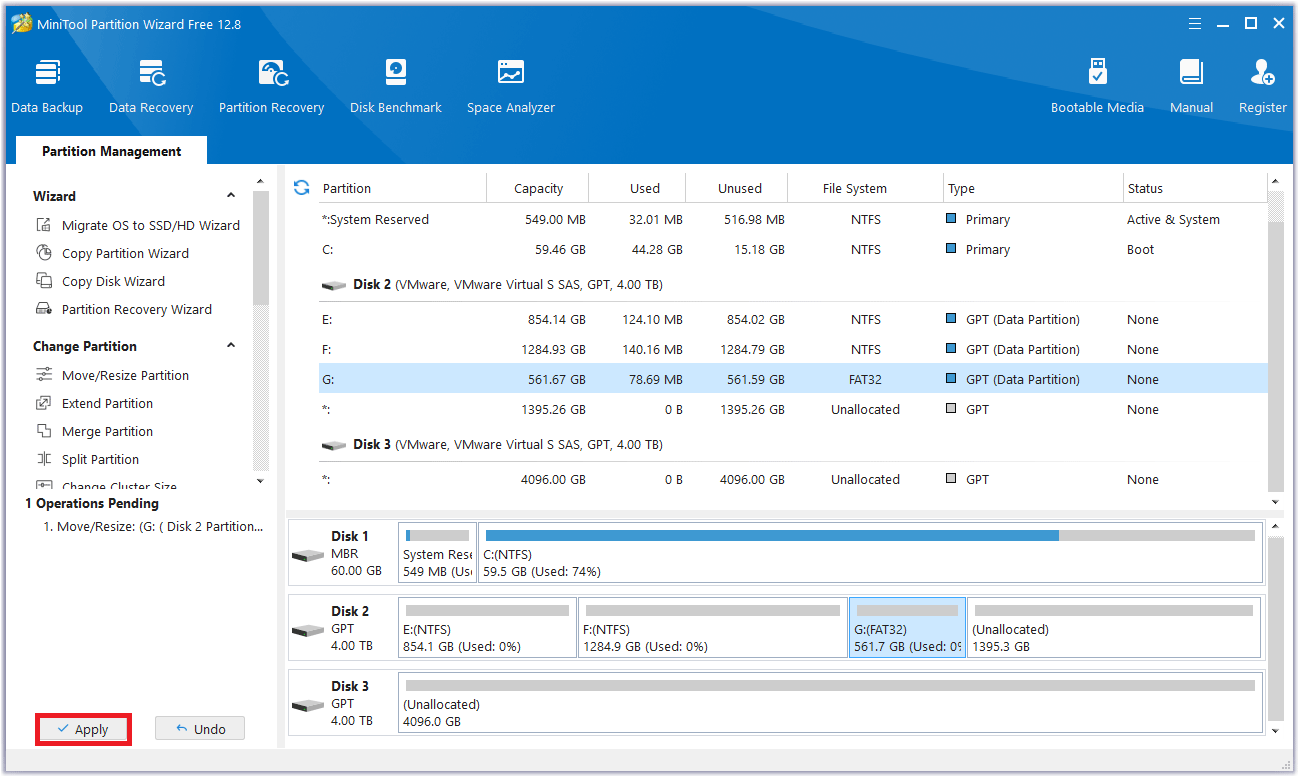1298x776 pixels.
Task: Select Disk 3 unallocated block in map
Action: (x=830, y=703)
